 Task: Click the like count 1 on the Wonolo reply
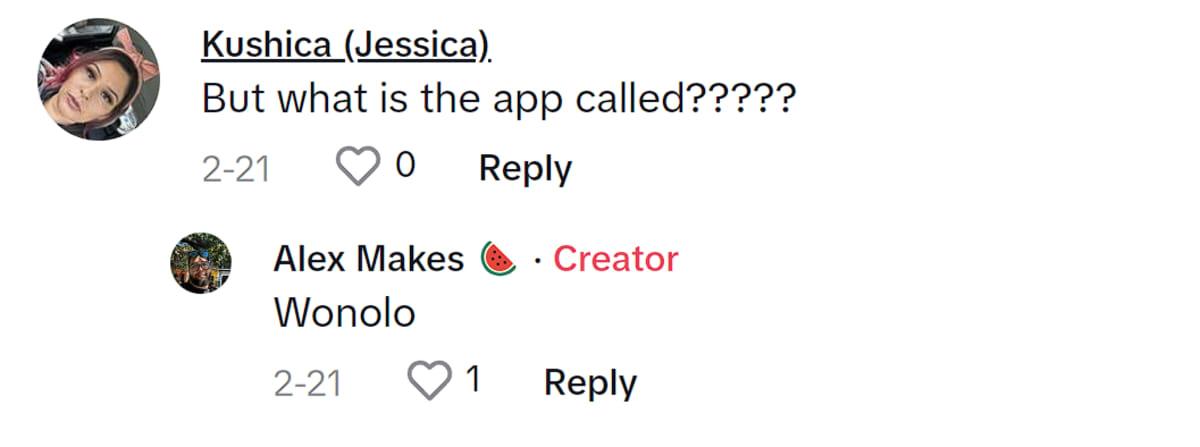point(474,381)
